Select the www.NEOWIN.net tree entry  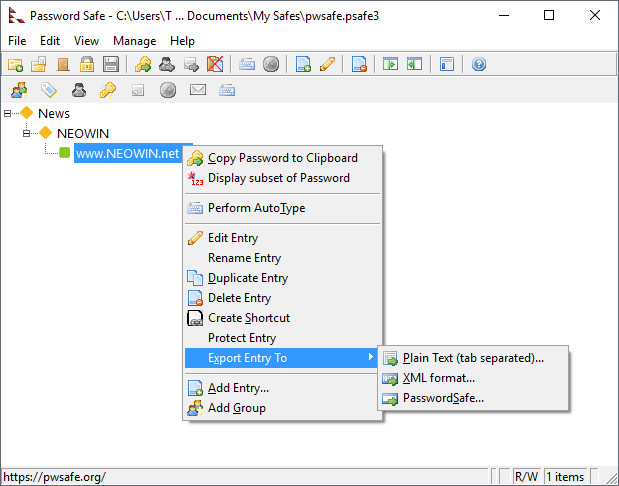(x=127, y=154)
